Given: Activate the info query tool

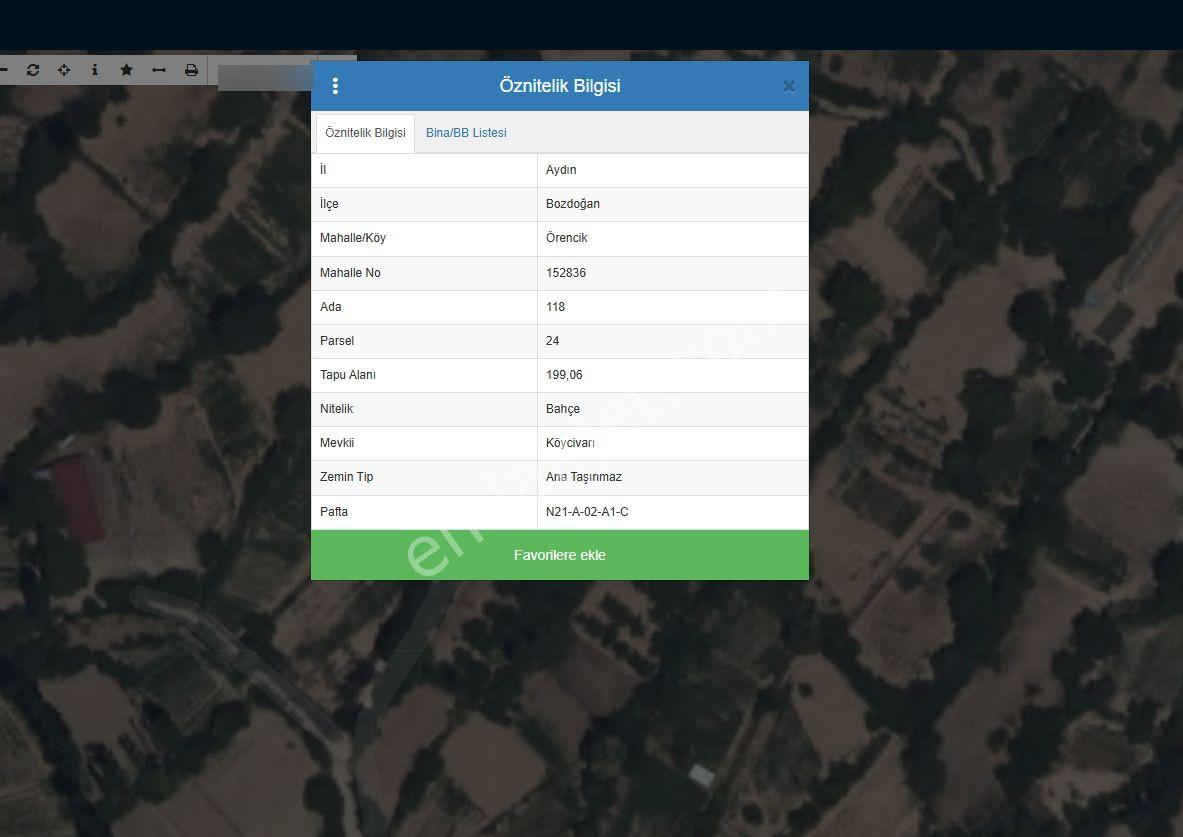Looking at the screenshot, I should [95, 70].
